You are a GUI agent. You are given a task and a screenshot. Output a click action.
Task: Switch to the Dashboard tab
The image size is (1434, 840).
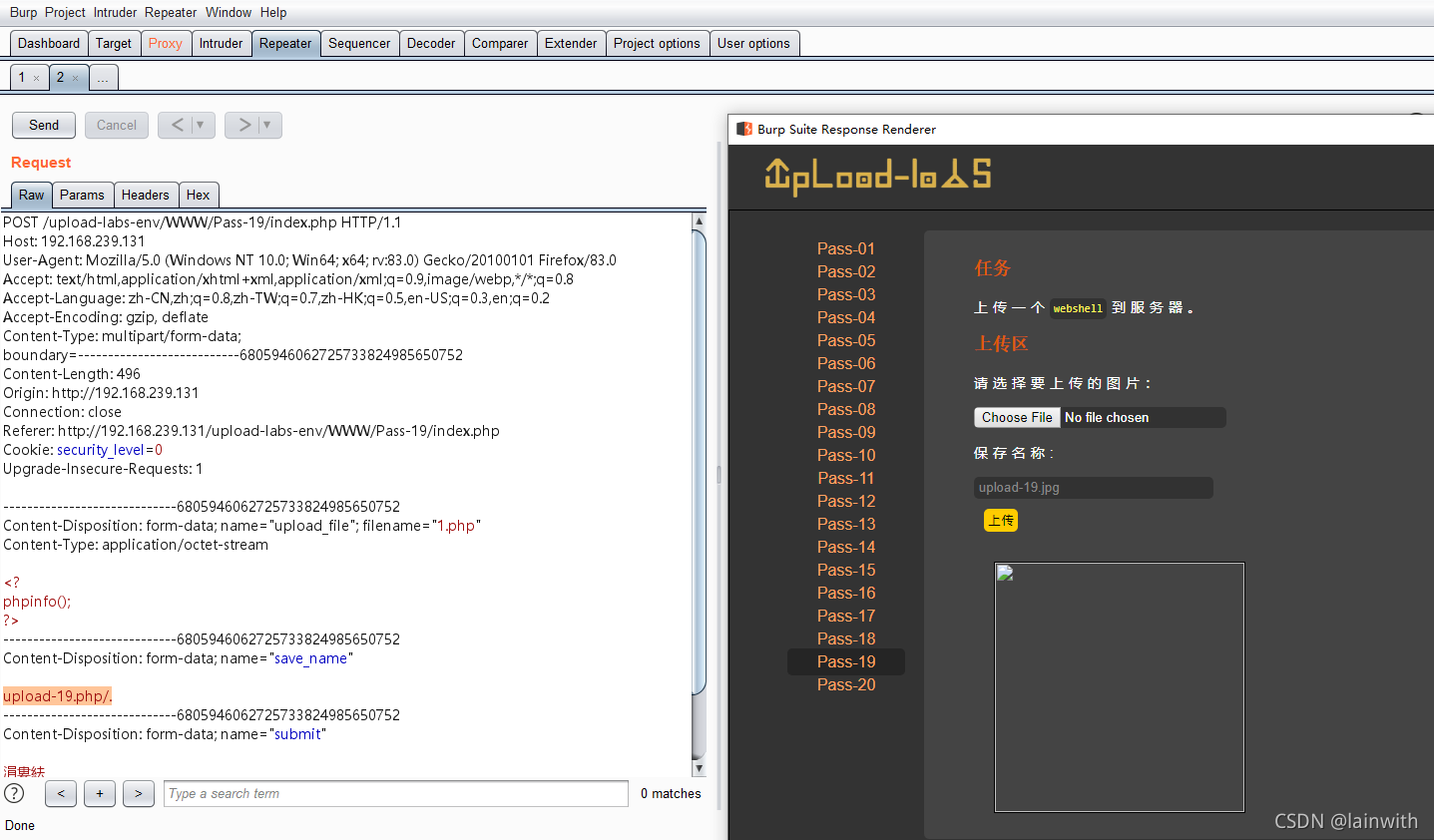click(x=49, y=43)
